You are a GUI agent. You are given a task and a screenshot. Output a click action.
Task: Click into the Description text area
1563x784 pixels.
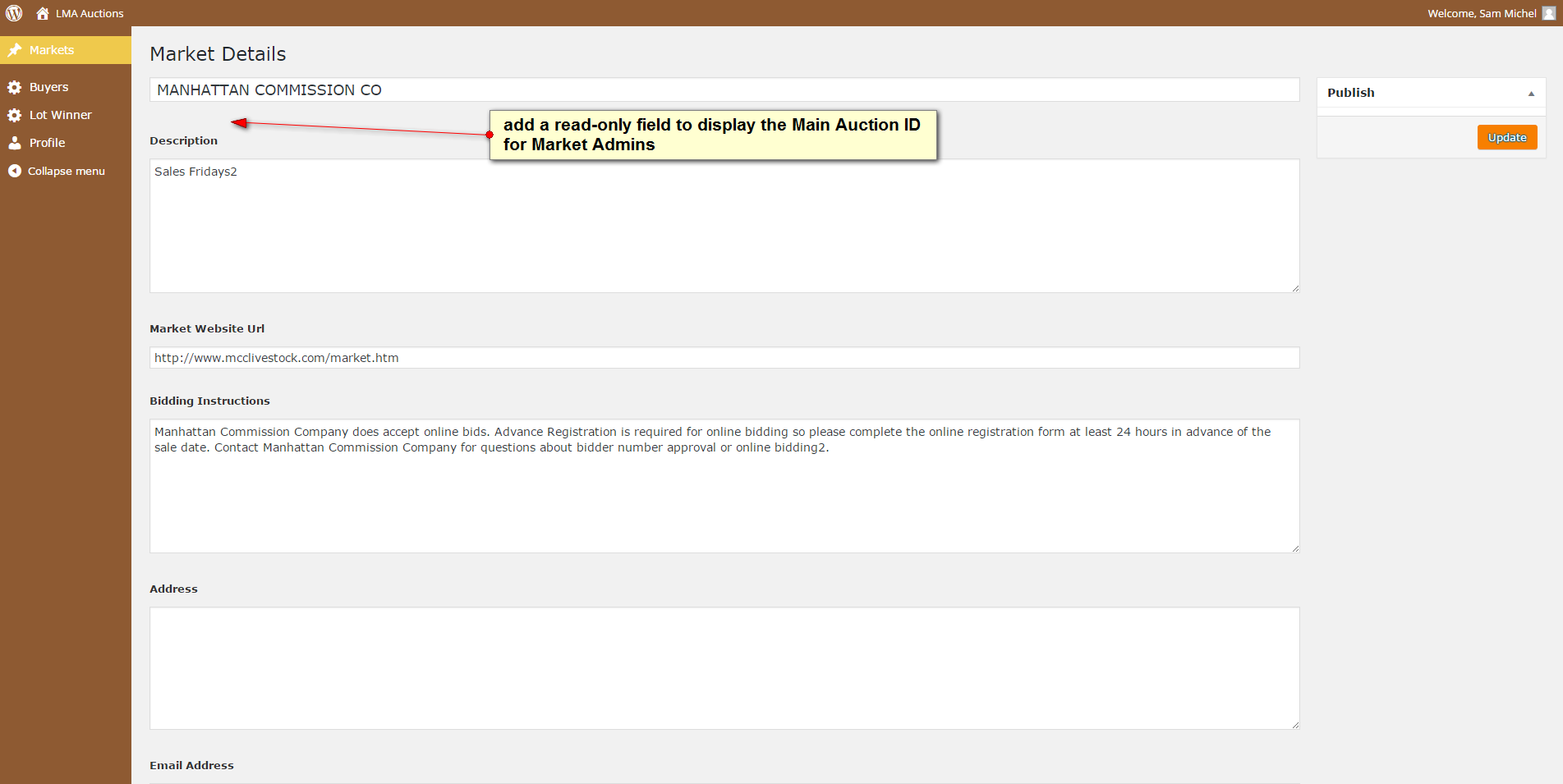point(724,226)
